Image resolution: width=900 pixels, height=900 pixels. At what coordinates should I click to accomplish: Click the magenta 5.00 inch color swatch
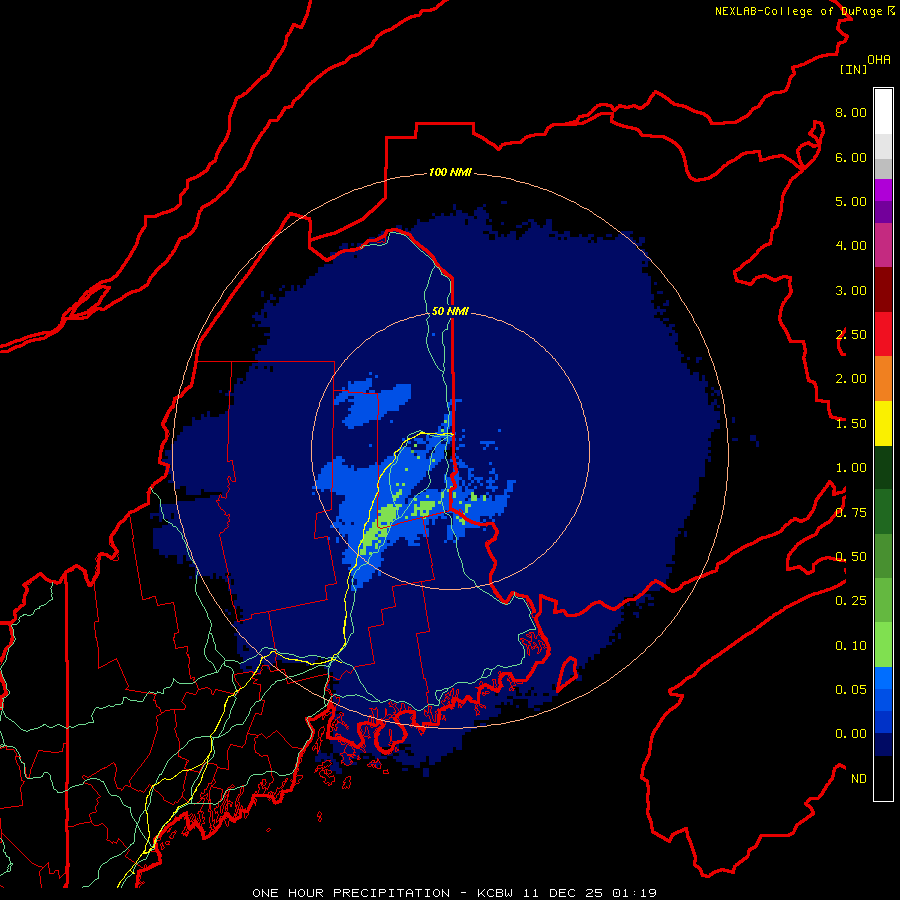[883, 190]
